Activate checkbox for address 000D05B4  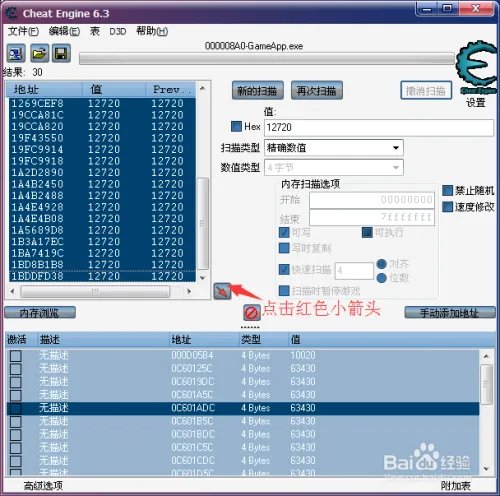point(16,356)
